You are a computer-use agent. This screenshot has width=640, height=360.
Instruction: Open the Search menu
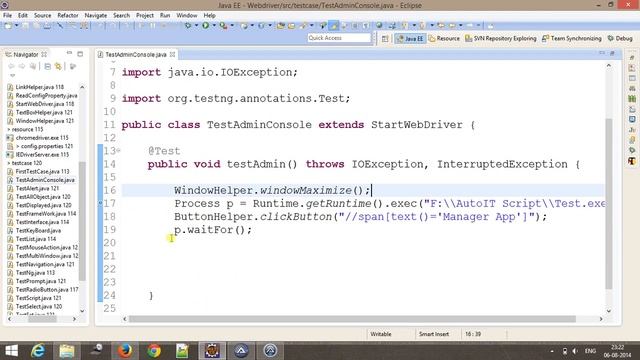(x=121, y=15)
